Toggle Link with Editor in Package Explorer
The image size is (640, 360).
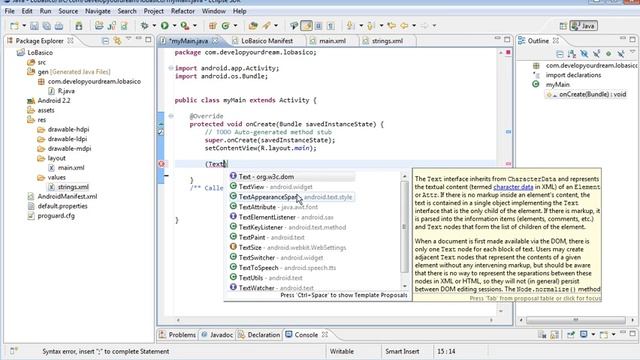coord(118,41)
